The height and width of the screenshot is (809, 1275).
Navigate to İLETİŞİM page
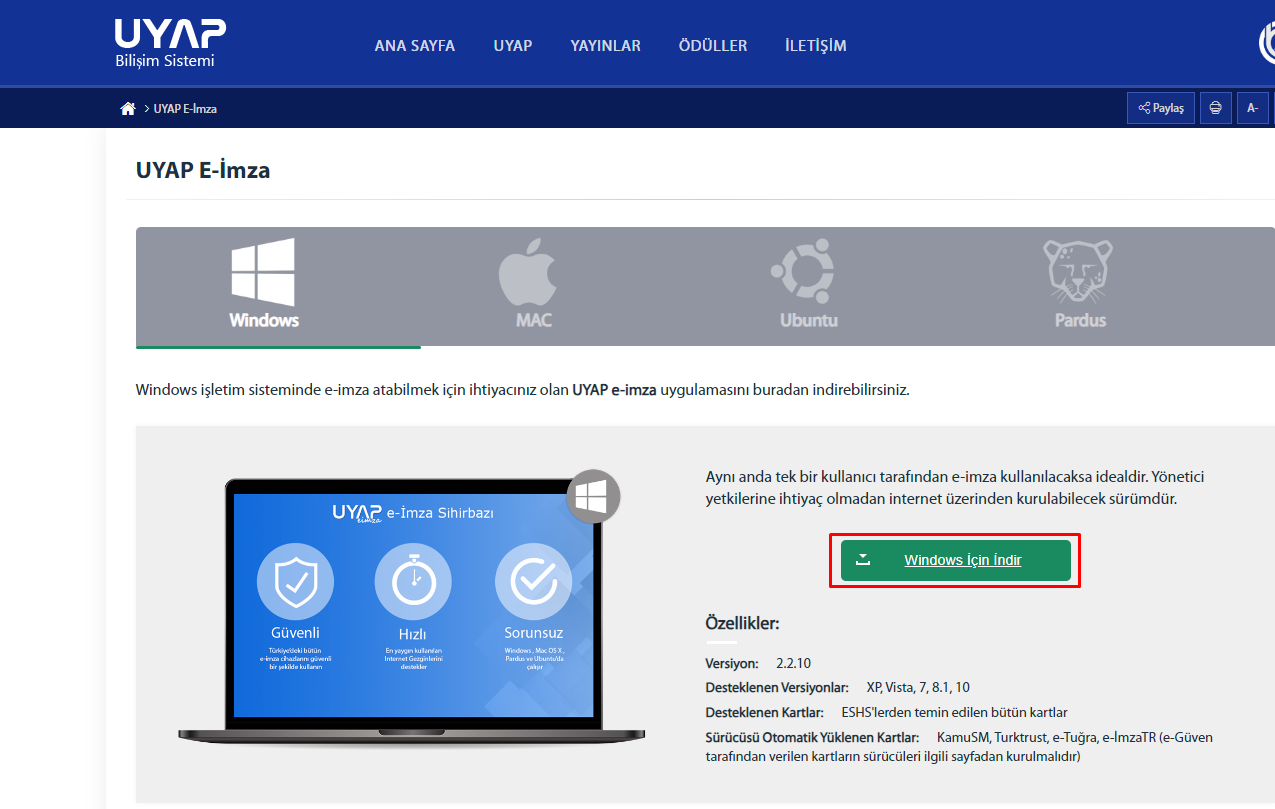816,46
